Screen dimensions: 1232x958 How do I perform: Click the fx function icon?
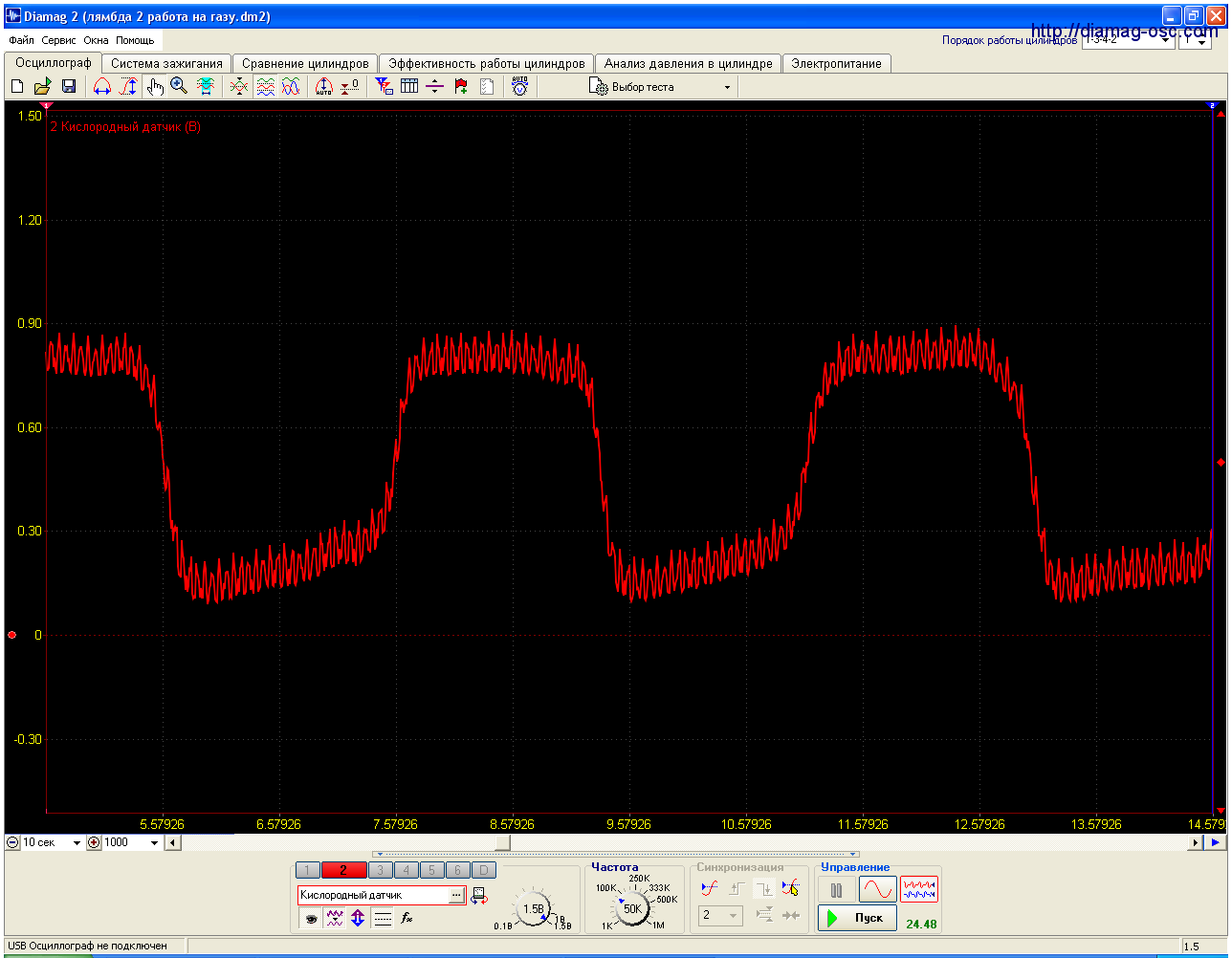(407, 919)
